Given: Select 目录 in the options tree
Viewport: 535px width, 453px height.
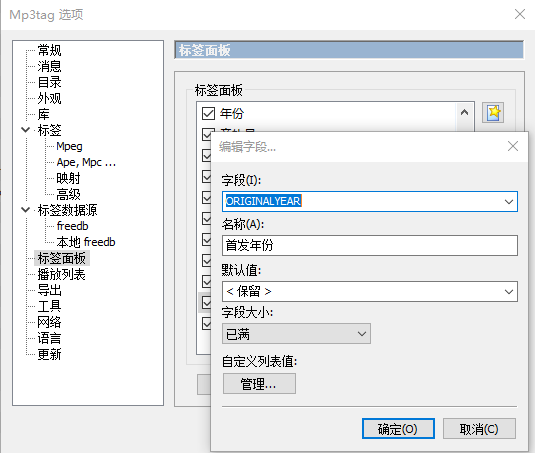Looking at the screenshot, I should 49,82.
